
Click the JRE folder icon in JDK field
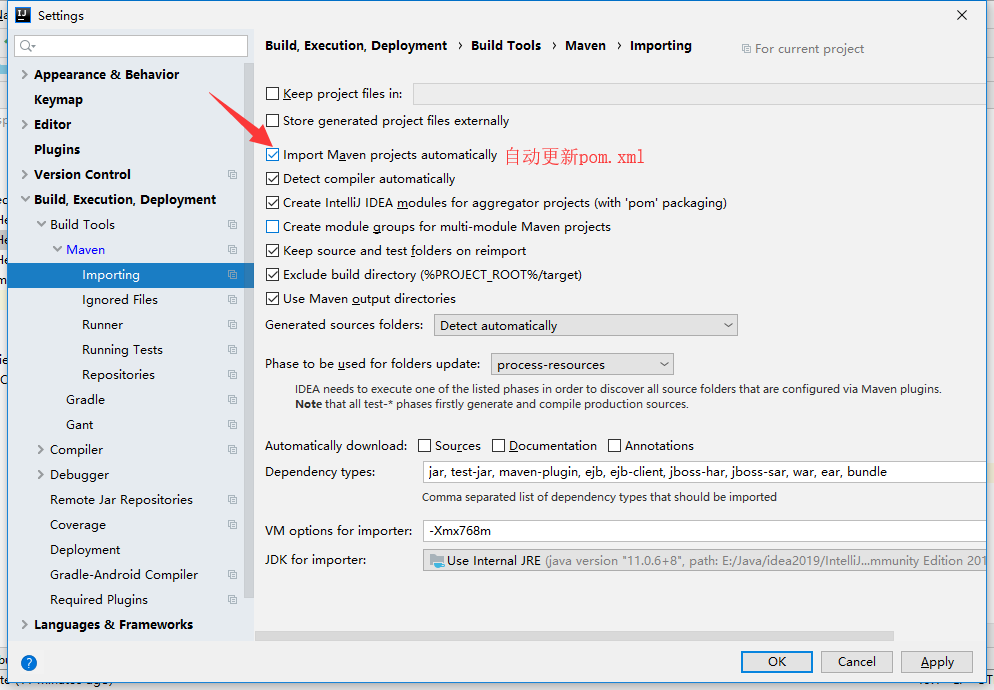[437, 561]
